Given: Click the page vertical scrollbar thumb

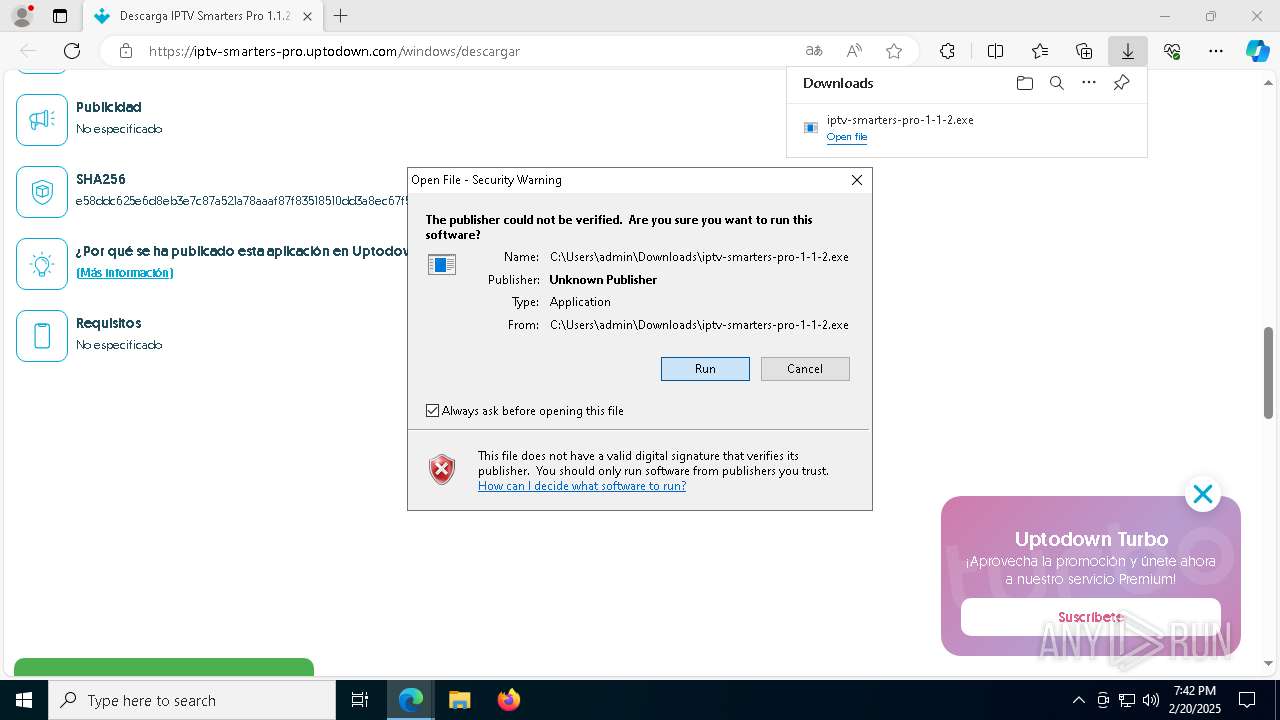Looking at the screenshot, I should (1268, 372).
